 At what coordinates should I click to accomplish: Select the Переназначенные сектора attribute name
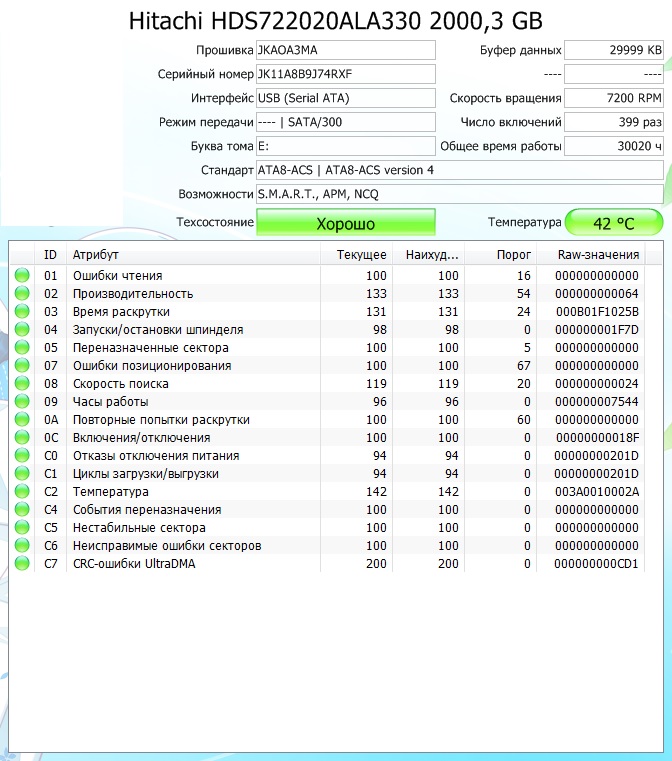150,347
